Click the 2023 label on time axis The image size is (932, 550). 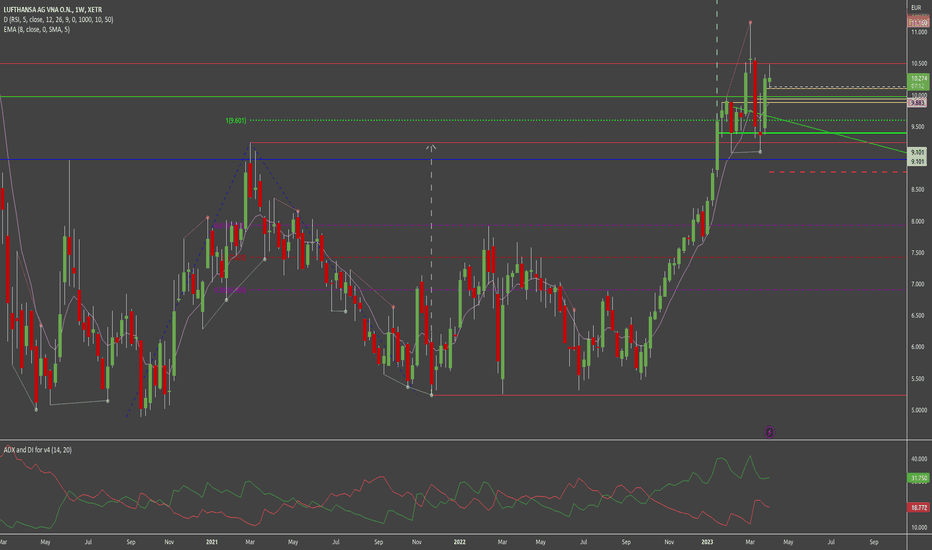[x=707, y=542]
